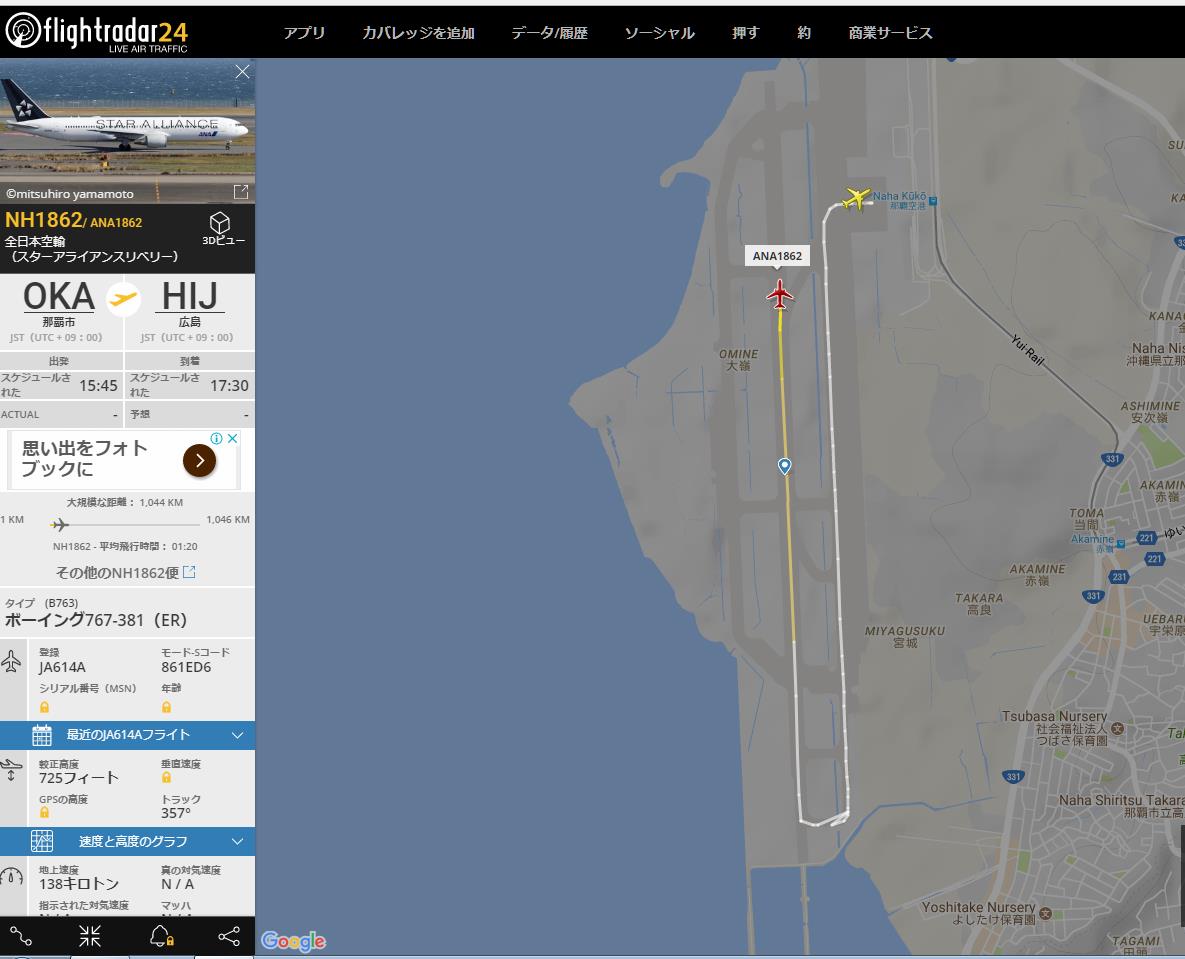This screenshot has width=1185, height=959.
Task: Click the blue location pin on runway
Action: (784, 466)
